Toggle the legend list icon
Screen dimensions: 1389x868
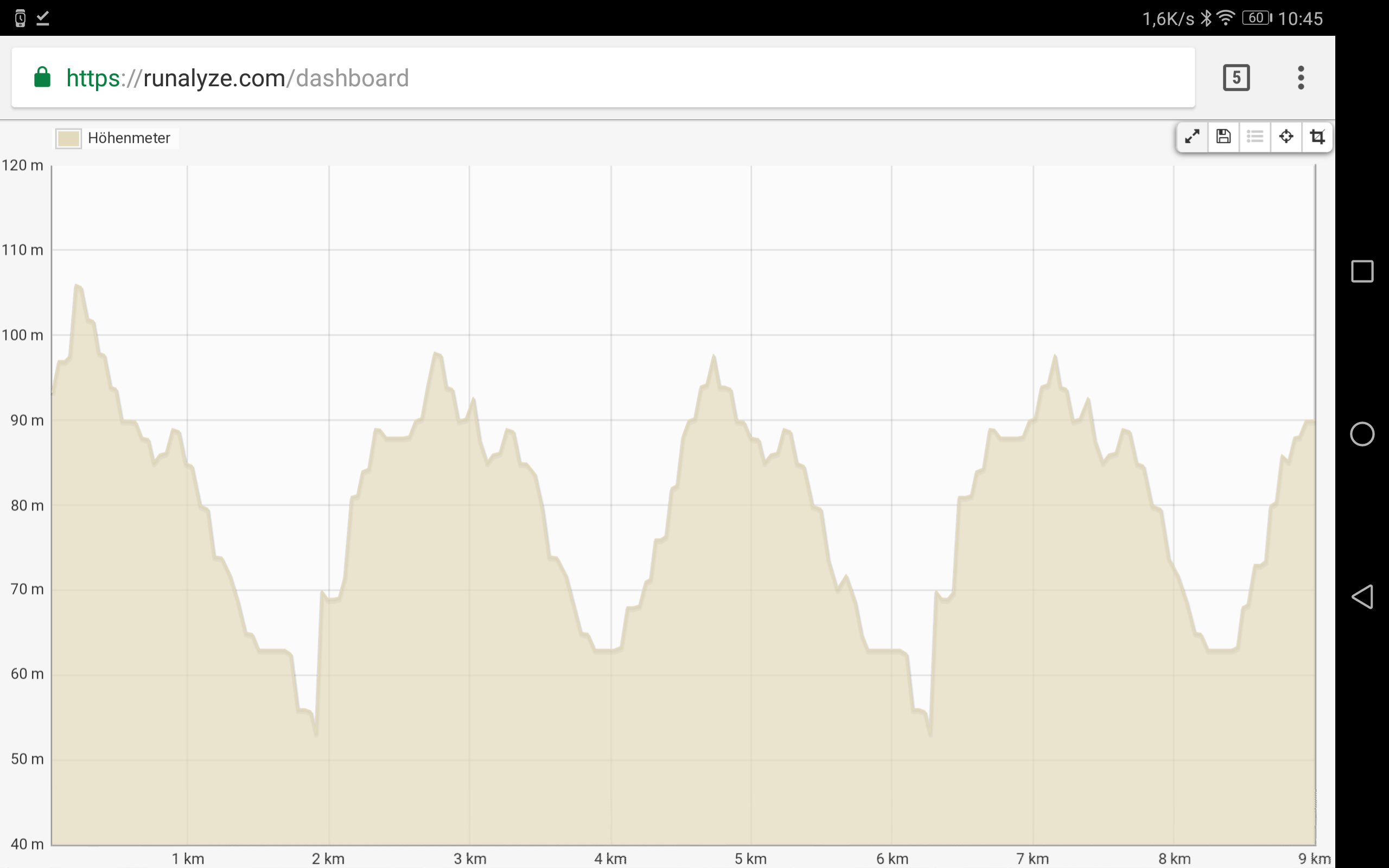tap(1254, 137)
